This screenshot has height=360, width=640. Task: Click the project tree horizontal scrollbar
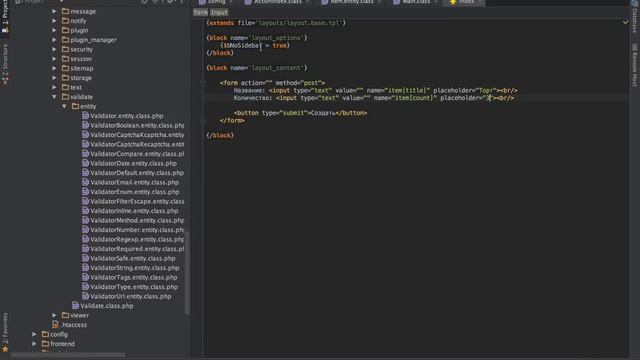68,355
